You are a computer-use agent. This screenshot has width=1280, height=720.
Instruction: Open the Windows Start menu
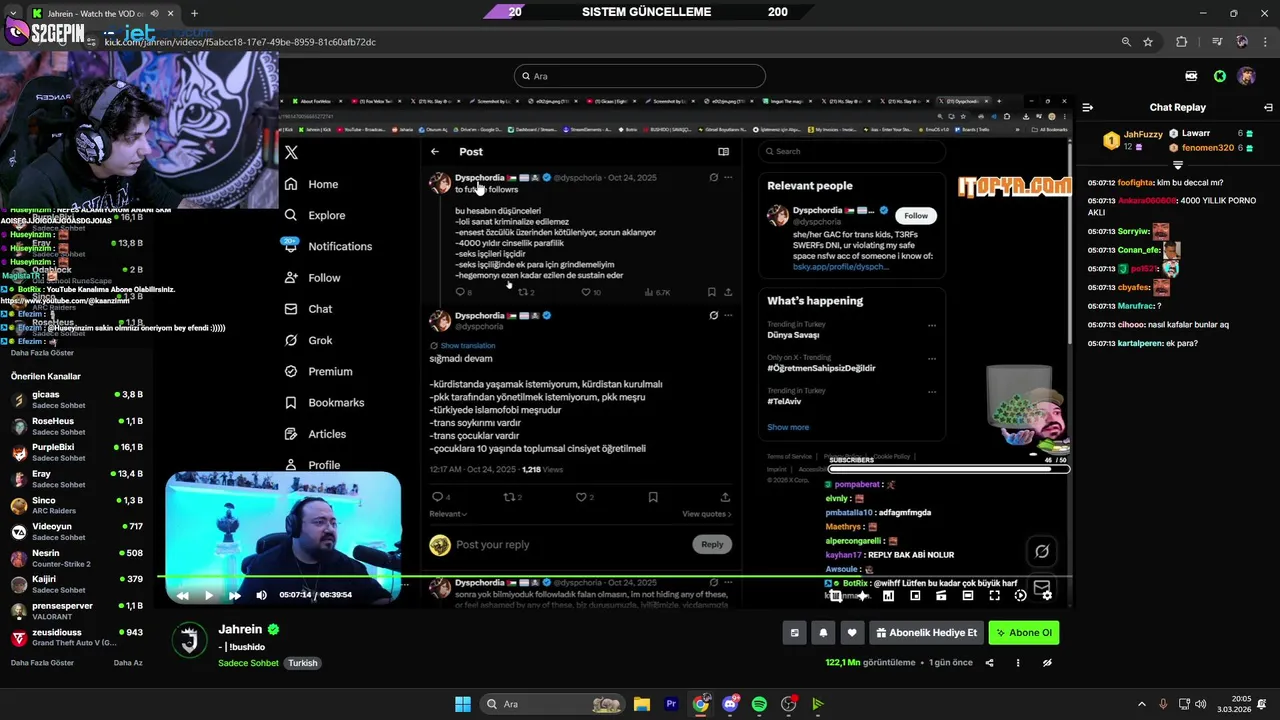coord(463,704)
